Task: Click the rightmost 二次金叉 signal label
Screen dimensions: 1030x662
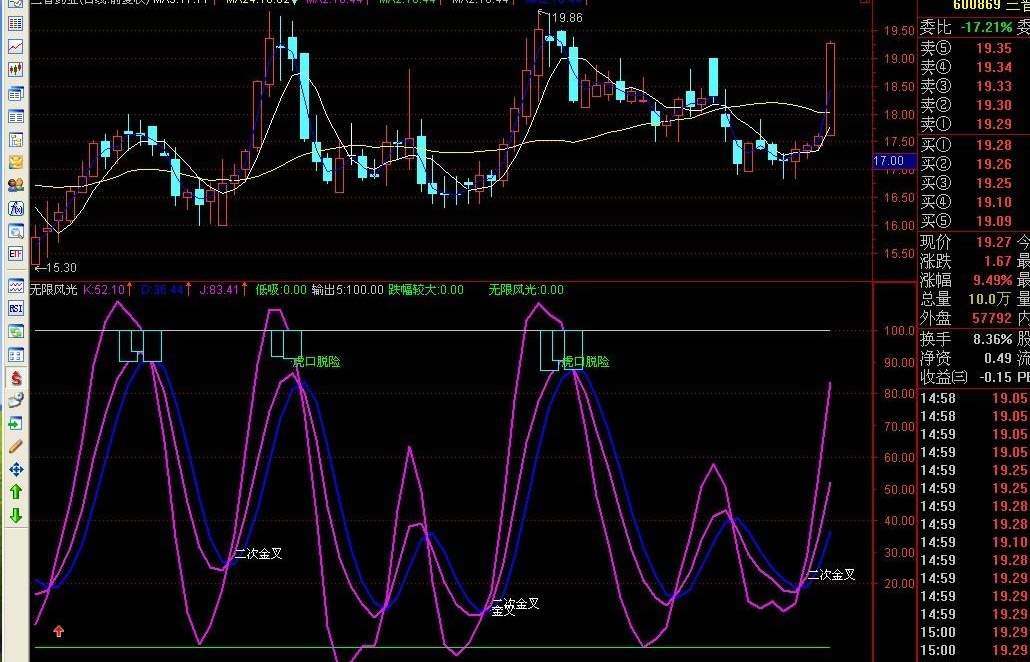Action: [x=832, y=575]
